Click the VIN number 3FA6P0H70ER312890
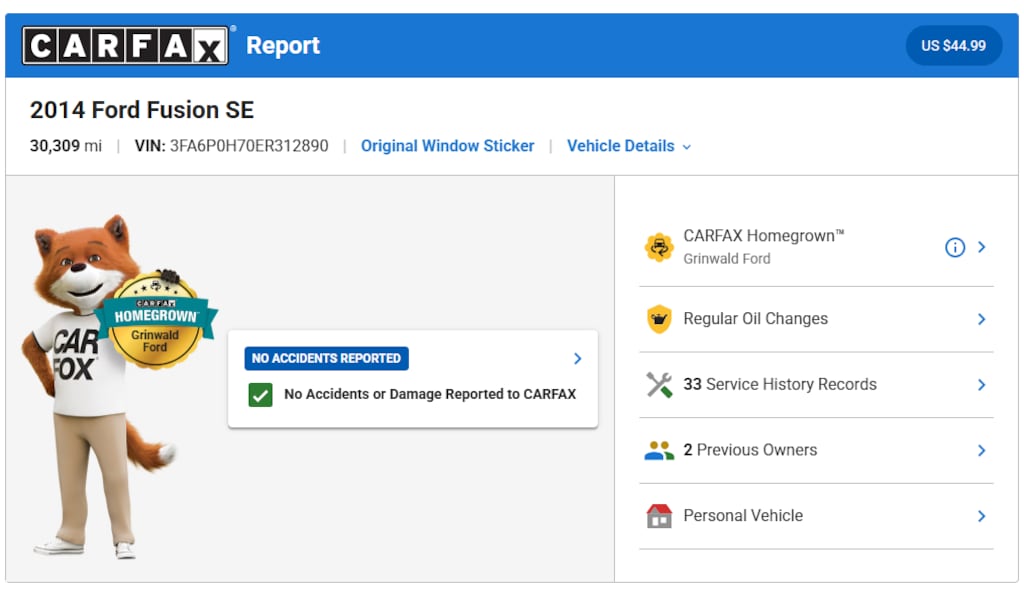Screen dimensions: 1024x601 pos(249,146)
